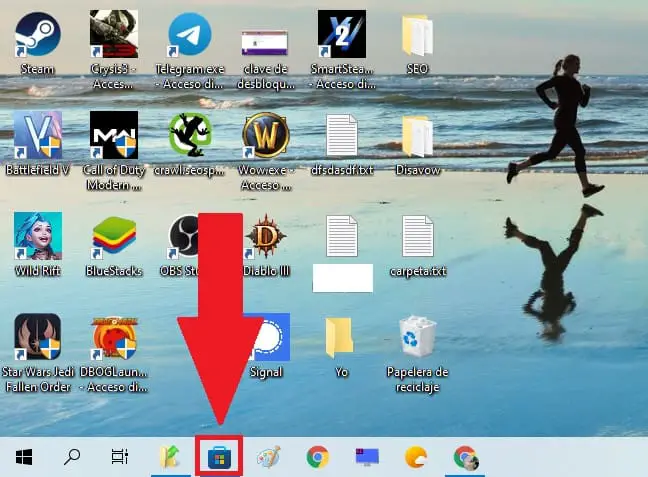
Task: Open Chrome with profile picture on taskbar
Action: [x=466, y=458]
